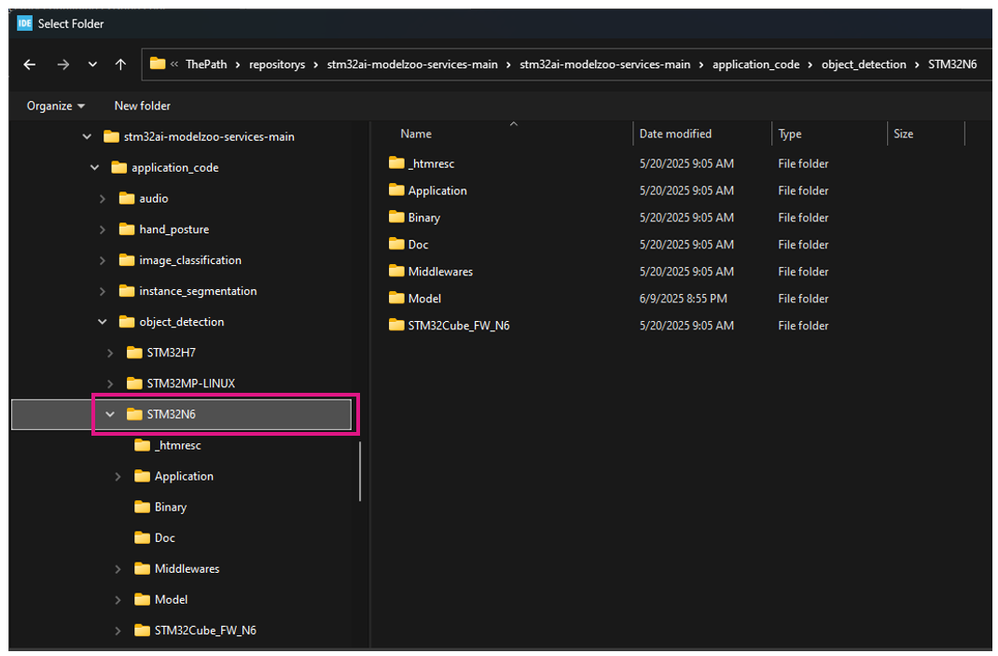Click STM32N6 segment in breadcrumb
Viewport: 998px width, 656px height.
click(x=952, y=64)
